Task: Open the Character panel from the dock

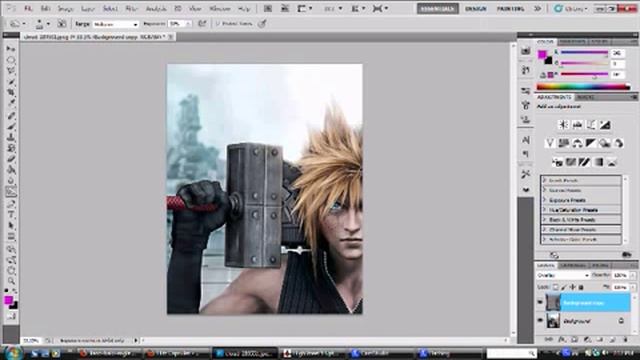Action: click(526, 140)
